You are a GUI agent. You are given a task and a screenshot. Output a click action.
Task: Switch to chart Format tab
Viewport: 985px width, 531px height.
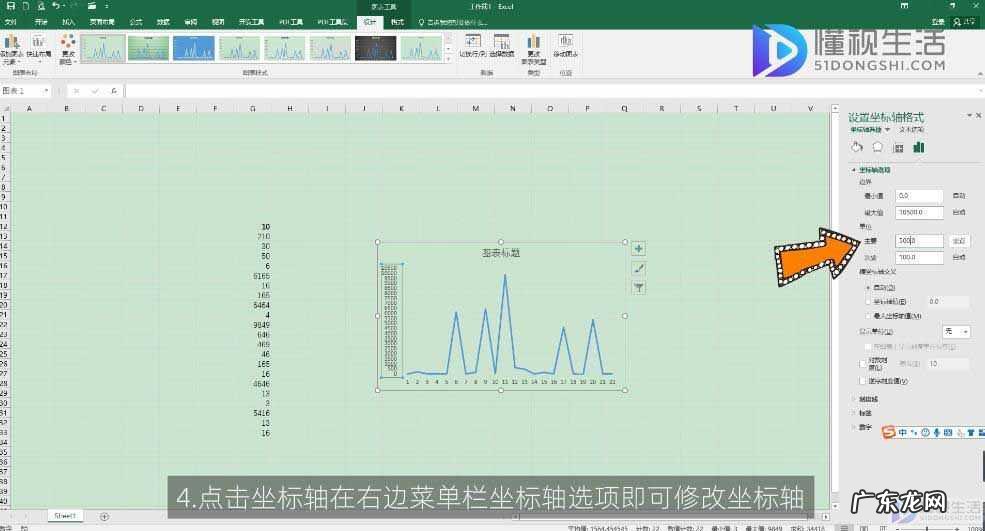coord(398,22)
